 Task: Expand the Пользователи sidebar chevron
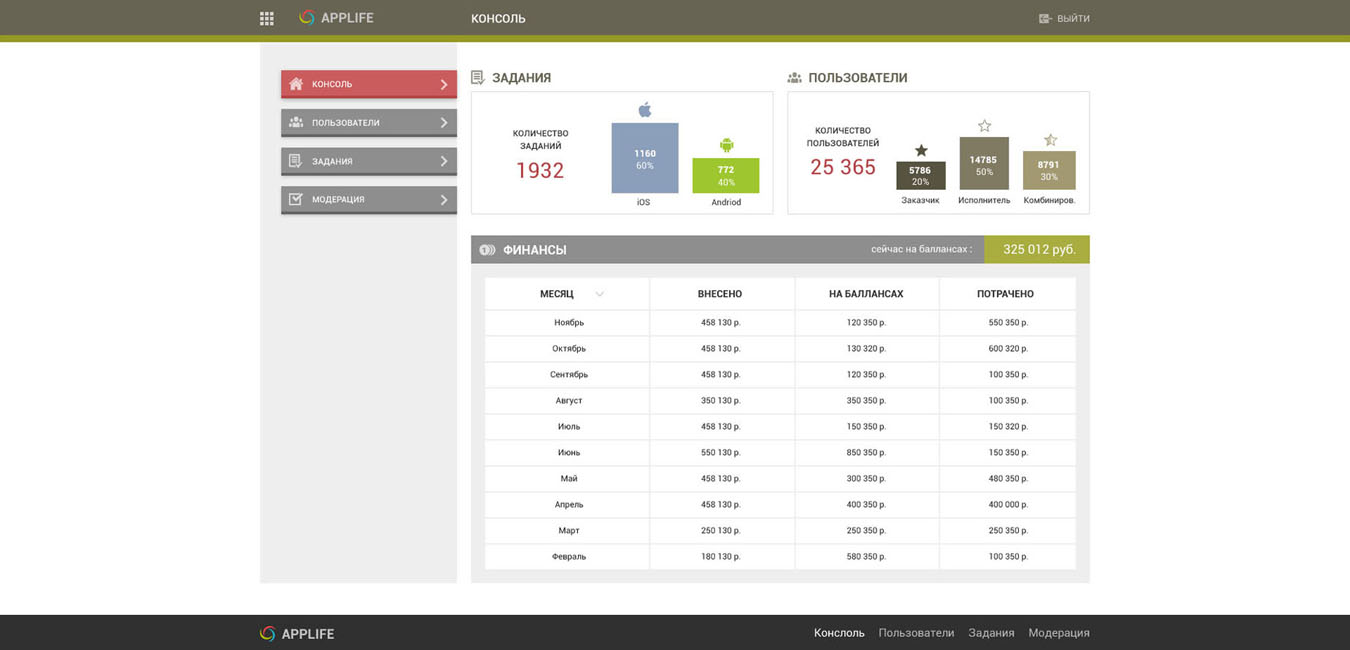point(444,123)
